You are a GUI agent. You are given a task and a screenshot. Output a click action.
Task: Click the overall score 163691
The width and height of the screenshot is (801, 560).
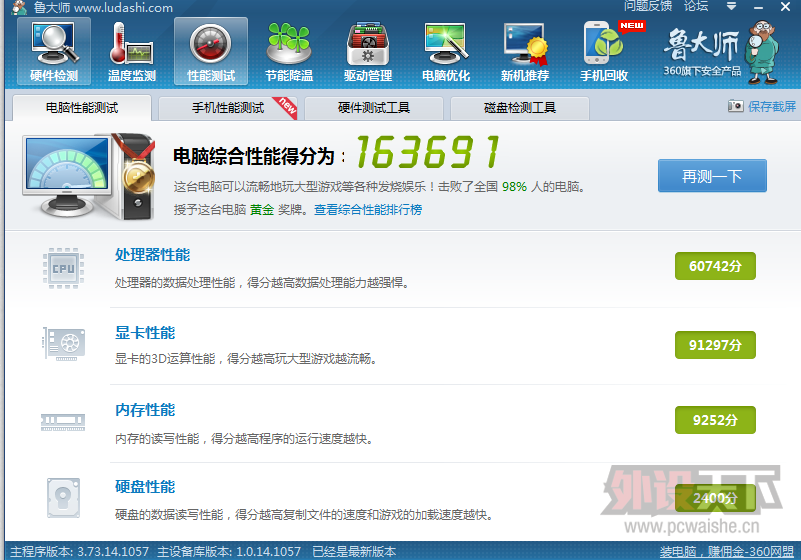click(428, 152)
